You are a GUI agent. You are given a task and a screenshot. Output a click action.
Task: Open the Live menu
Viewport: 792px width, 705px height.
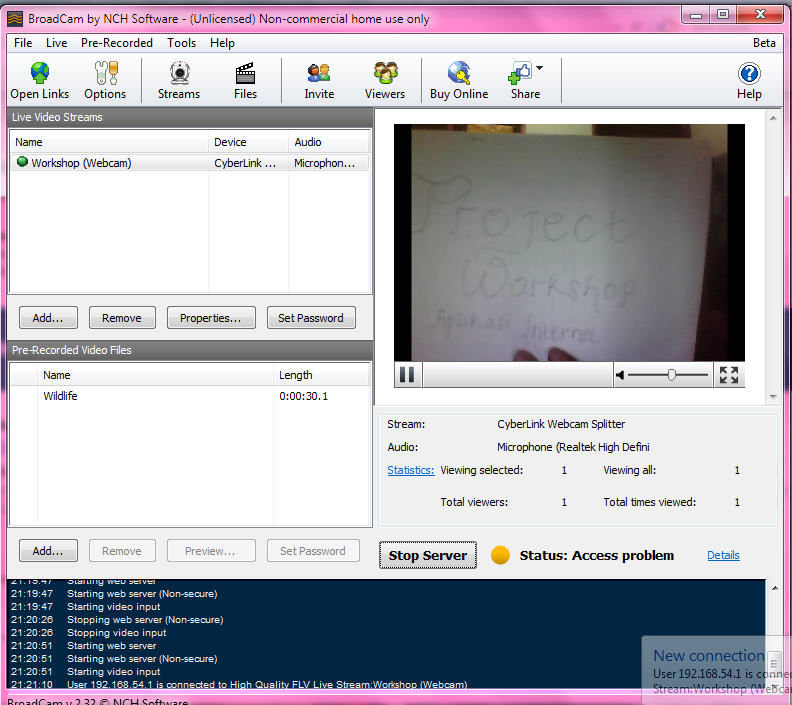[56, 43]
